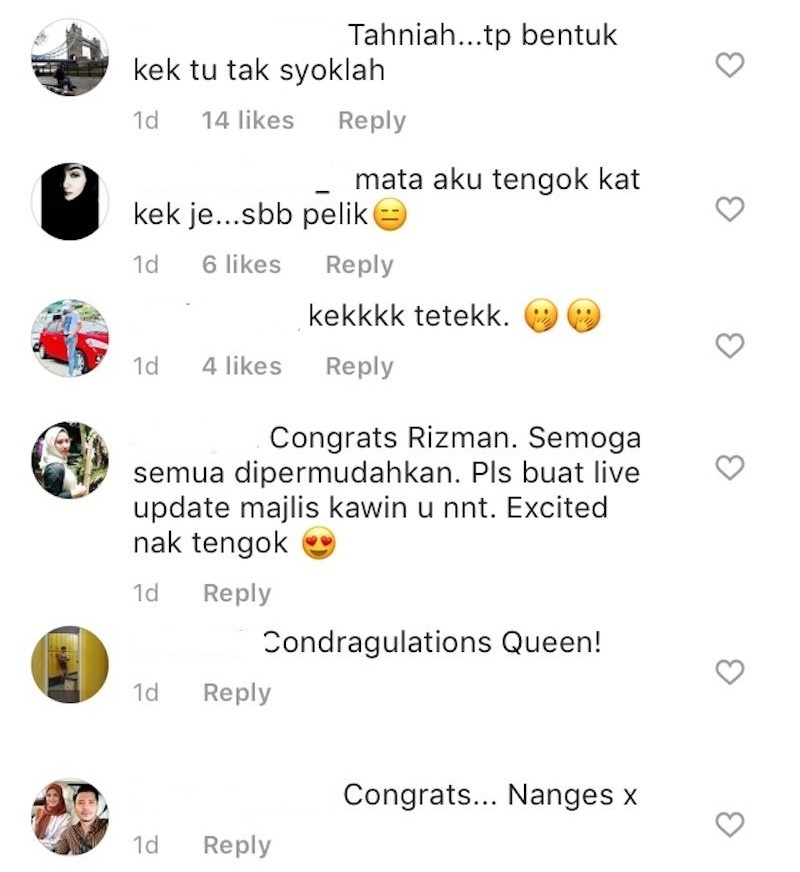The image size is (800, 872).
Task: View the '6 likes' list
Action: pyautogui.click(x=241, y=264)
